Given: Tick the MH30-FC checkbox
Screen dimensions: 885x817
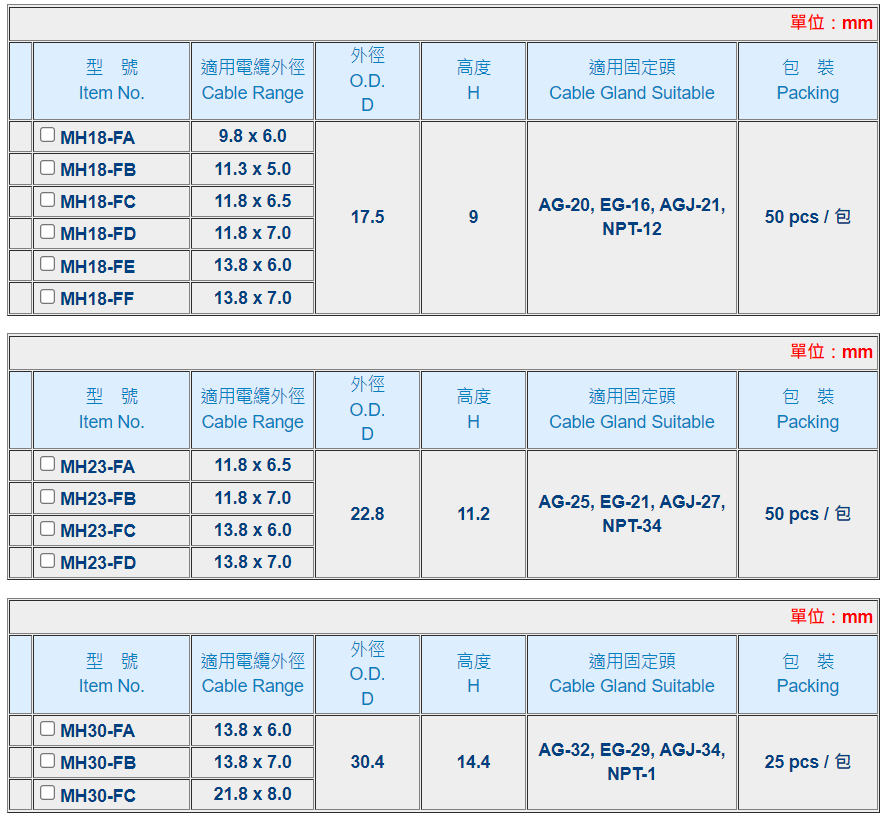Looking at the screenshot, I should tap(47, 794).
